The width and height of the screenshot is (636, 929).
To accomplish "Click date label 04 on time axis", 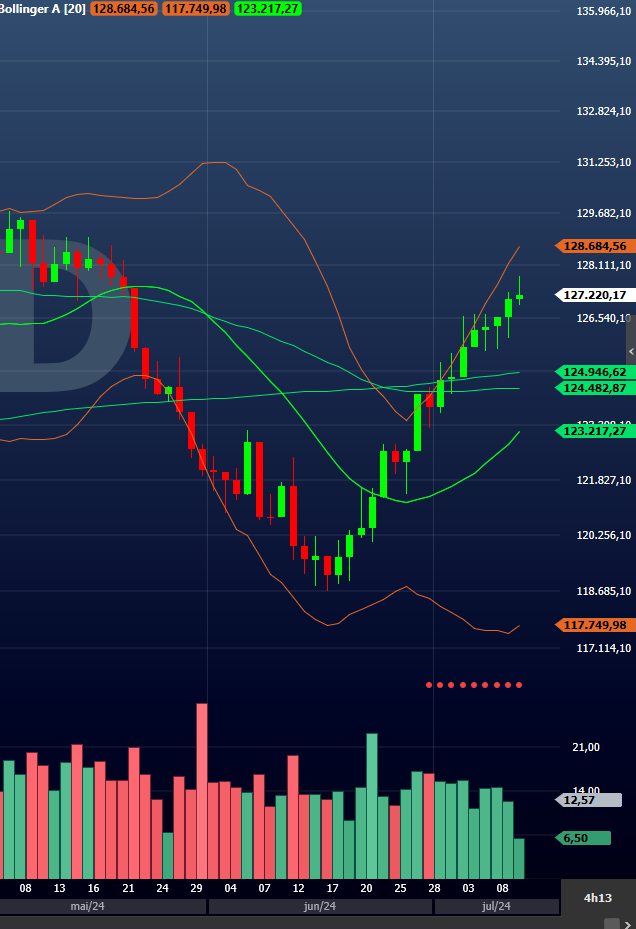I will click(x=231, y=888).
